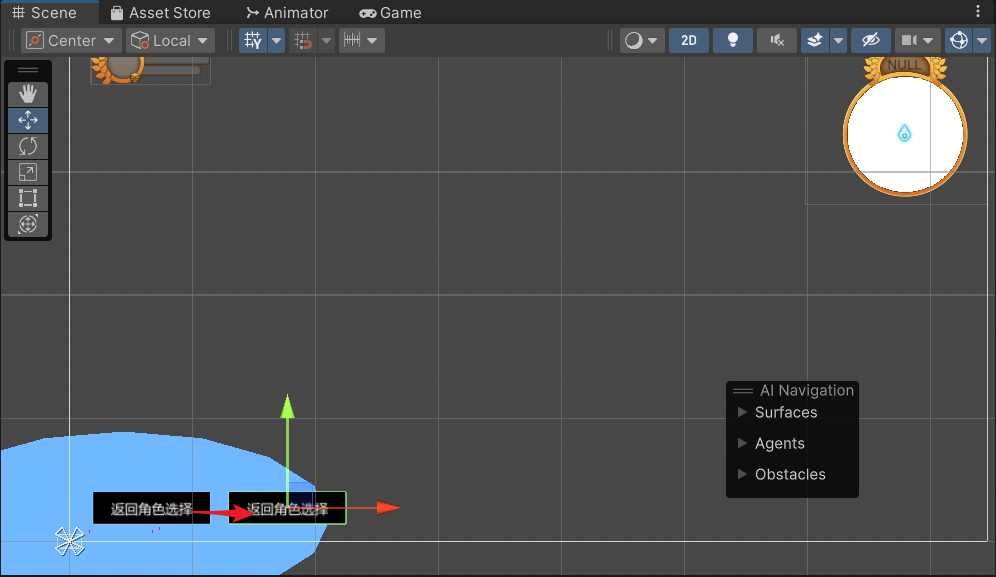Select the Rect tool
This screenshot has height=577, width=996.
(x=28, y=198)
